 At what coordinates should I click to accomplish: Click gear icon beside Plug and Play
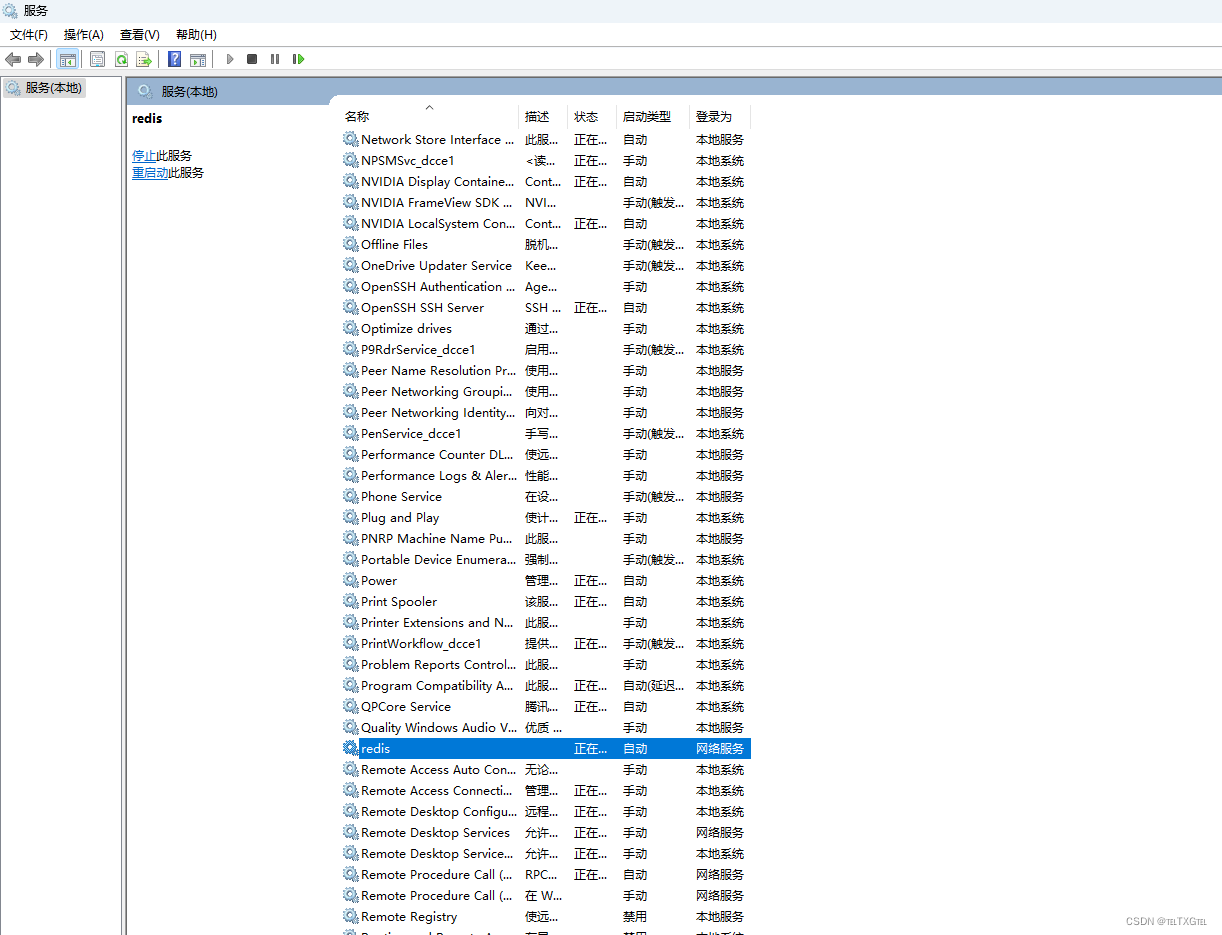pyautogui.click(x=350, y=517)
